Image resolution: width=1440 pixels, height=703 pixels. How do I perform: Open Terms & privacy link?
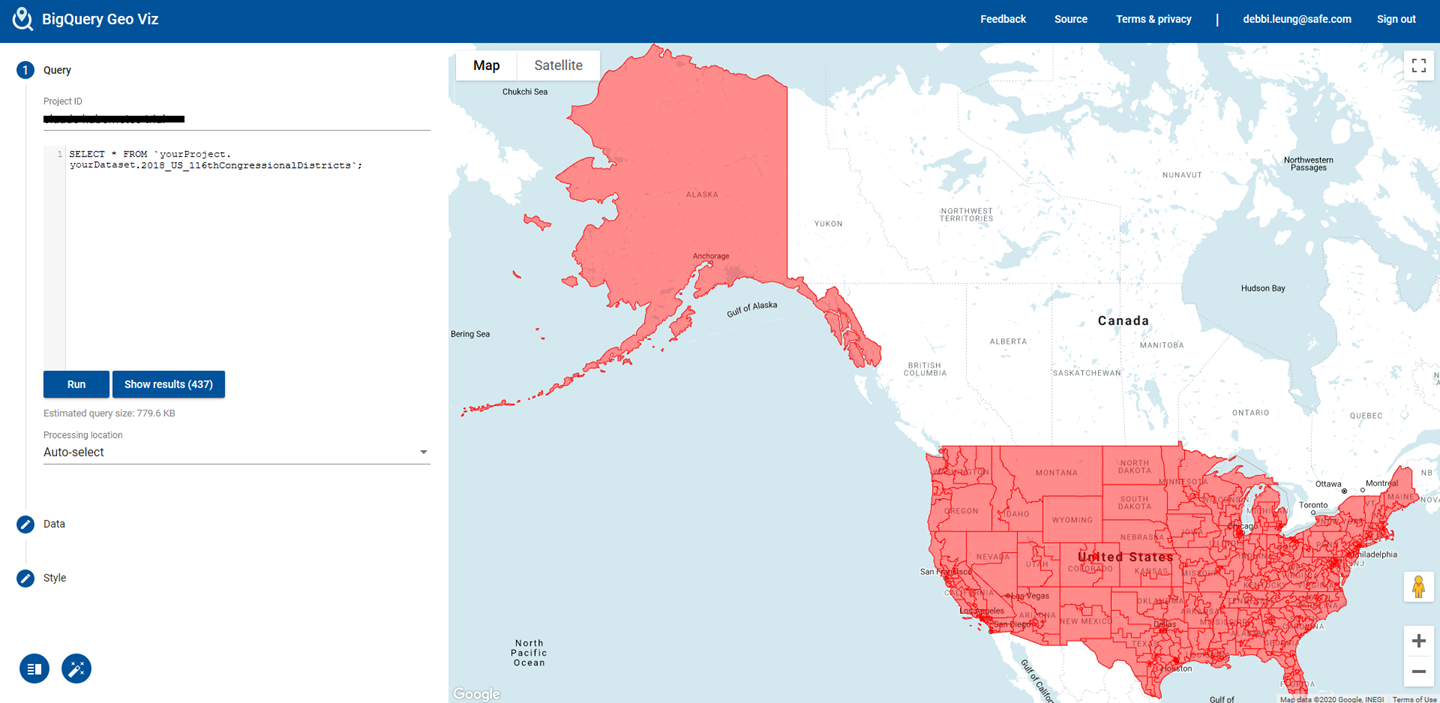tap(1154, 19)
